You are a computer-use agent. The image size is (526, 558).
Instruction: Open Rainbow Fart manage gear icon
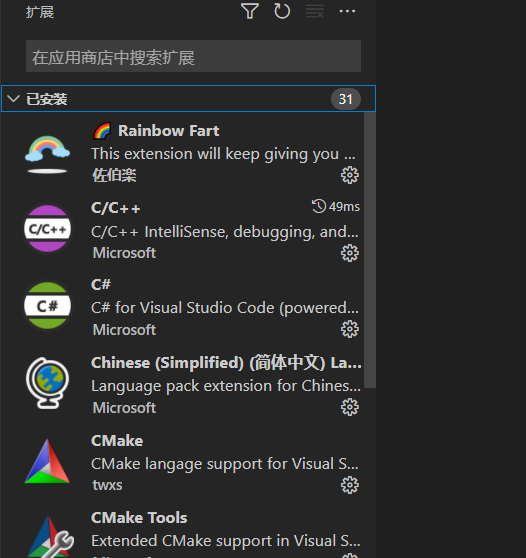click(x=350, y=175)
